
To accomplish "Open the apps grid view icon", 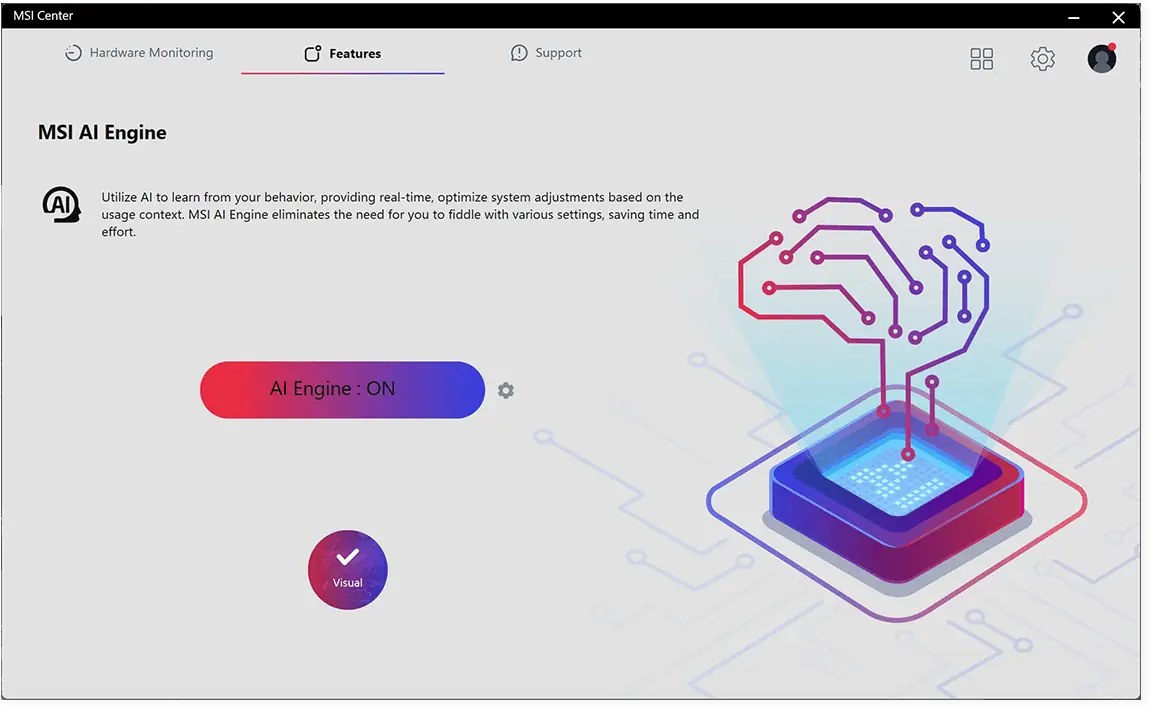I will [x=982, y=59].
